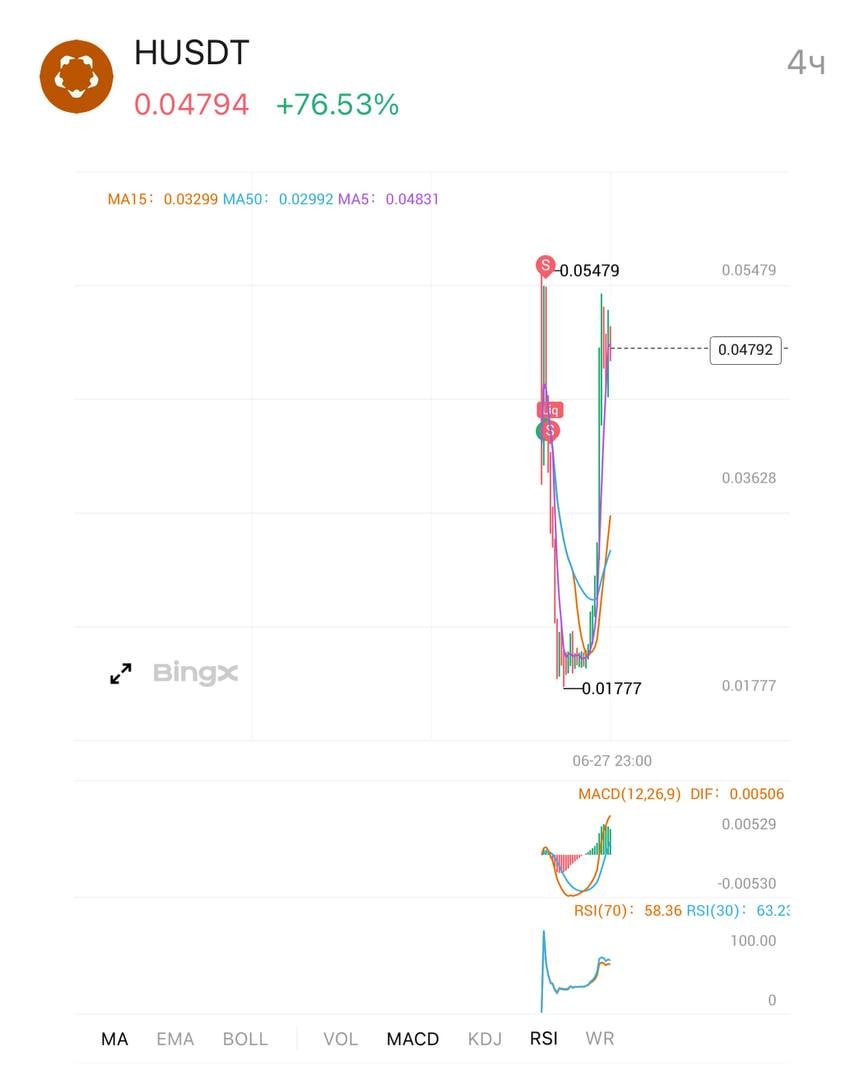Enable BOLL bands indicator
This screenshot has width=864, height=1066.
point(245,1039)
